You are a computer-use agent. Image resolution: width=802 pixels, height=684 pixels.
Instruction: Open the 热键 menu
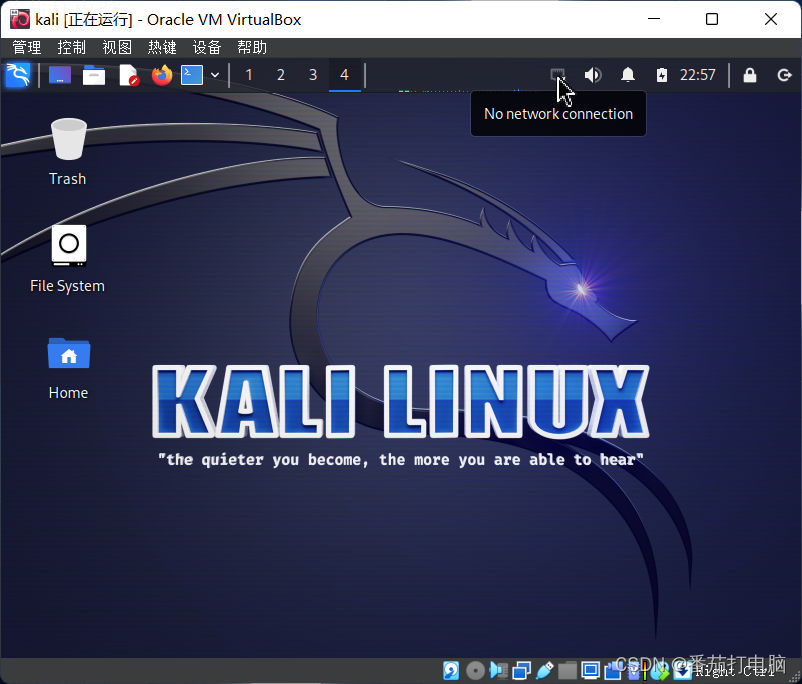pyautogui.click(x=162, y=48)
